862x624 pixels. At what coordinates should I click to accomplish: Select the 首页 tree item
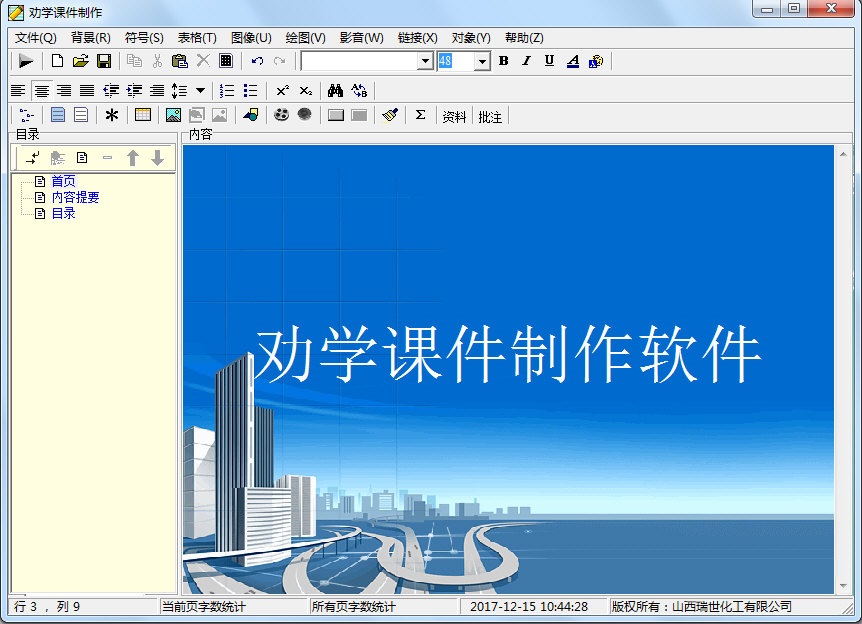click(63, 180)
